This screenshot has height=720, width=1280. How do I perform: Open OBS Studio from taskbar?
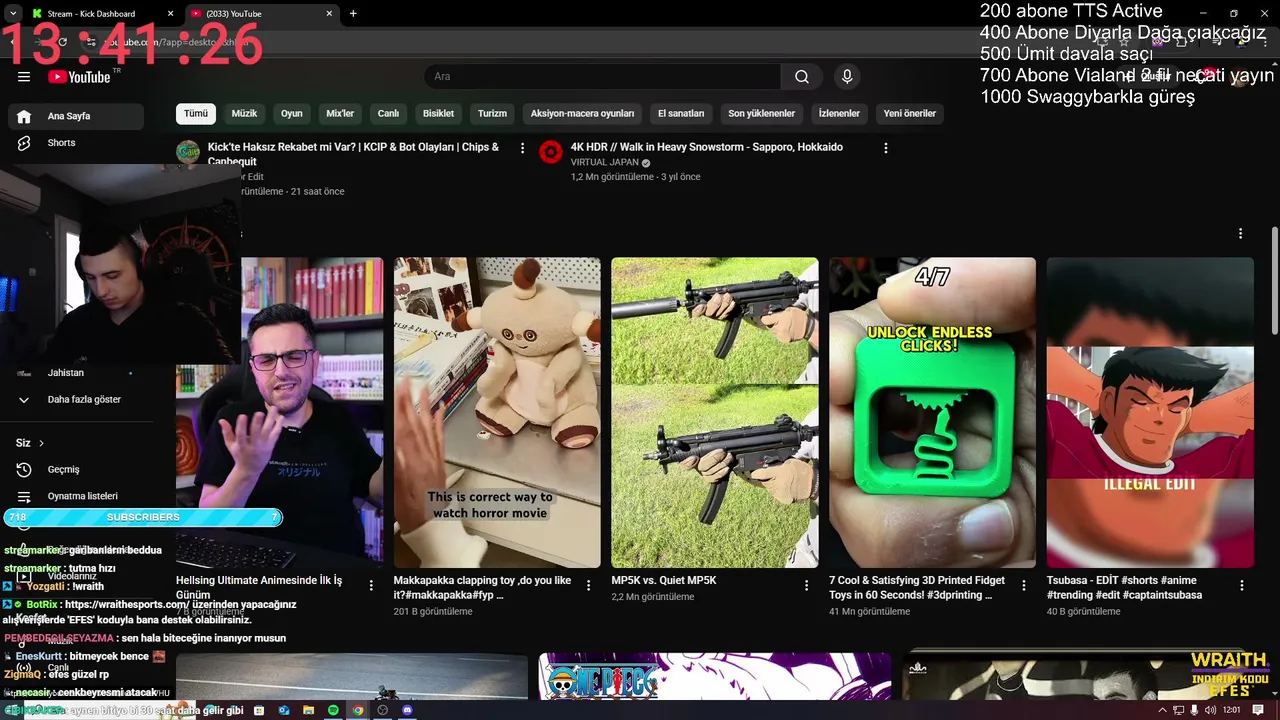[382, 710]
